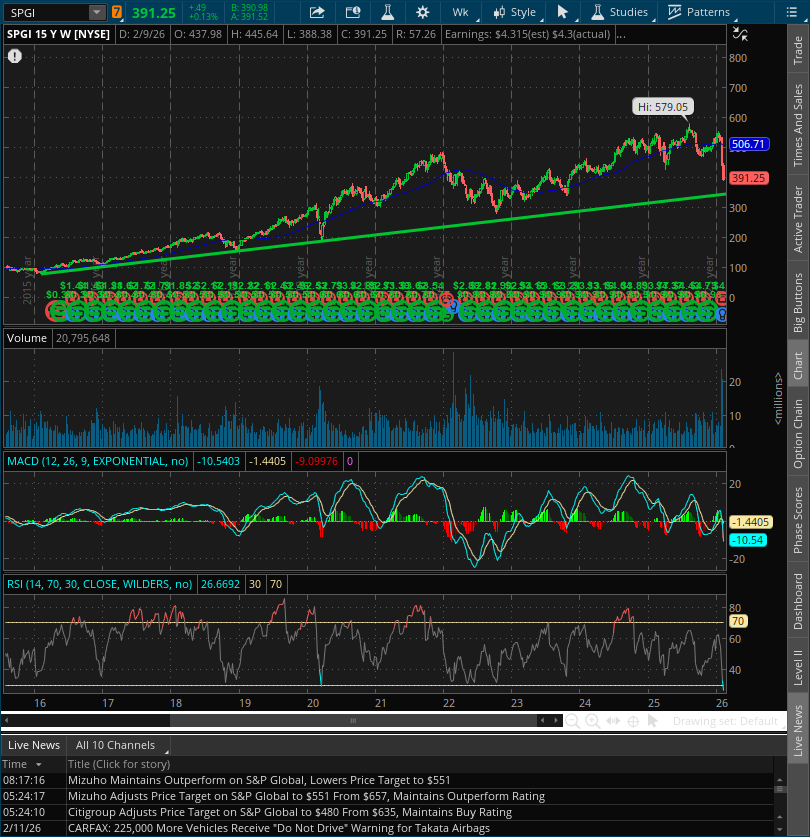Image resolution: width=810 pixels, height=837 pixels.
Task: Select the Live News tab
Action: 34,745
